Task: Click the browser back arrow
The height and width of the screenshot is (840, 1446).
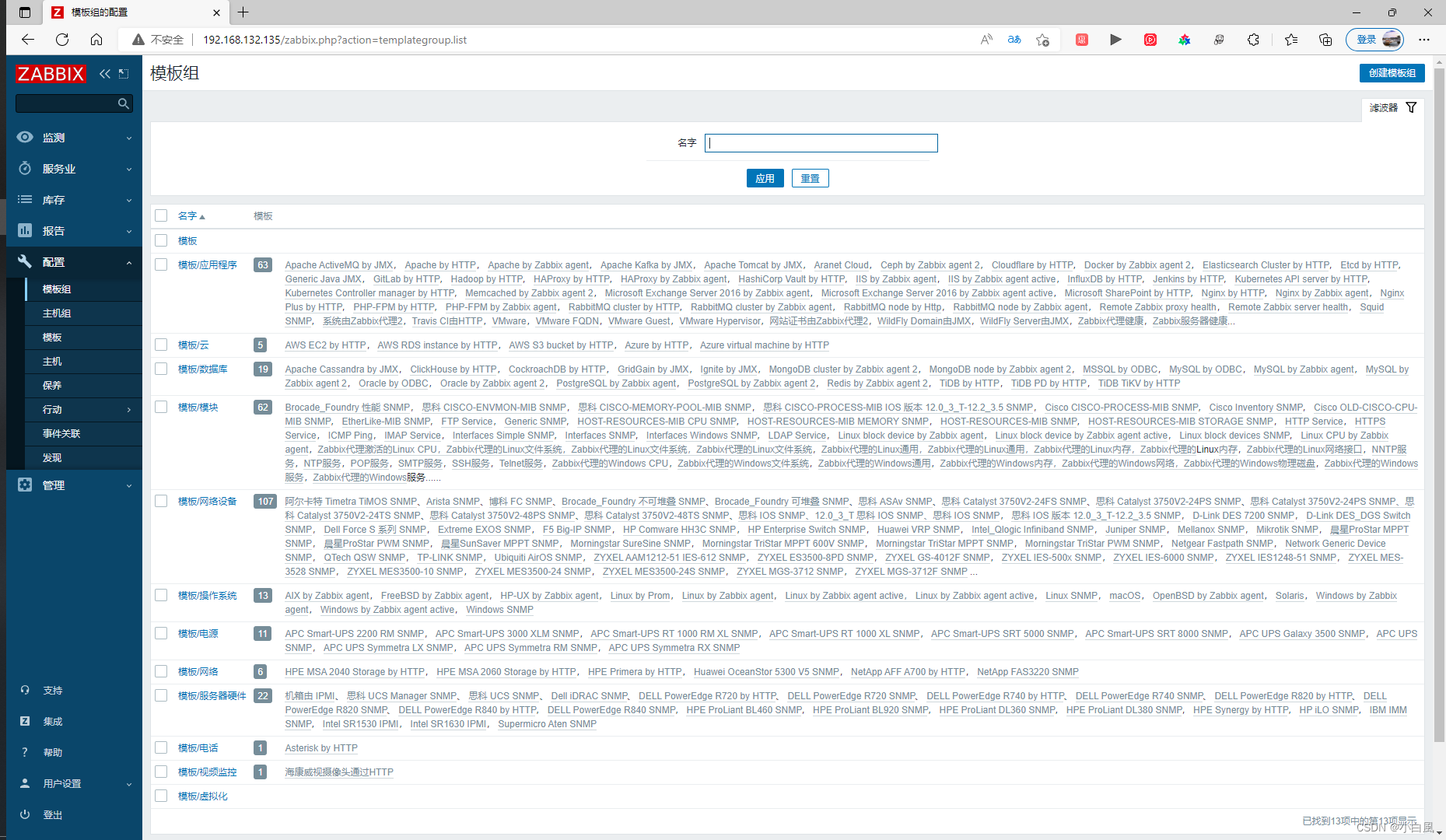Action: pyautogui.click(x=28, y=40)
